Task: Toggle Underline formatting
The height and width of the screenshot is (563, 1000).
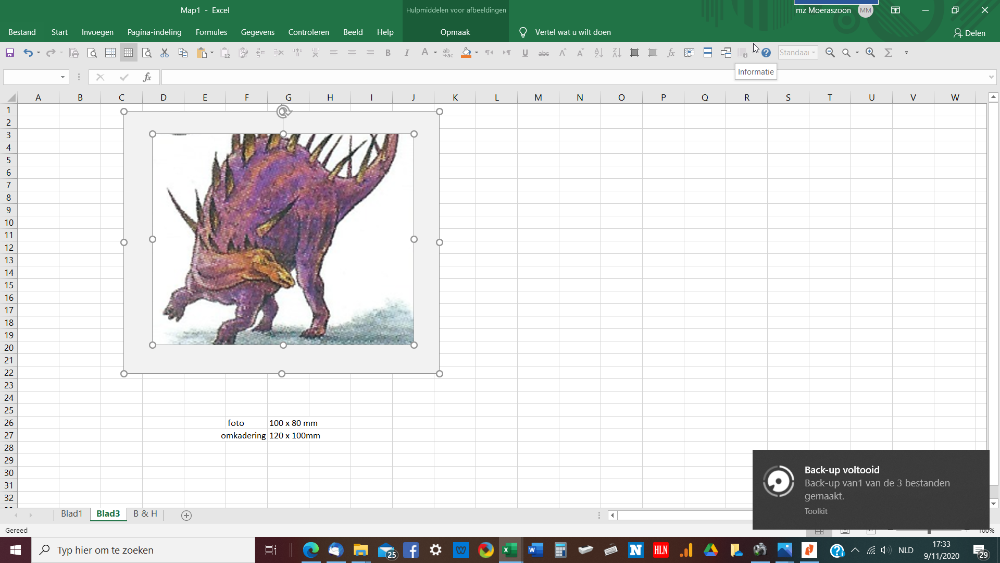Action: (525, 53)
